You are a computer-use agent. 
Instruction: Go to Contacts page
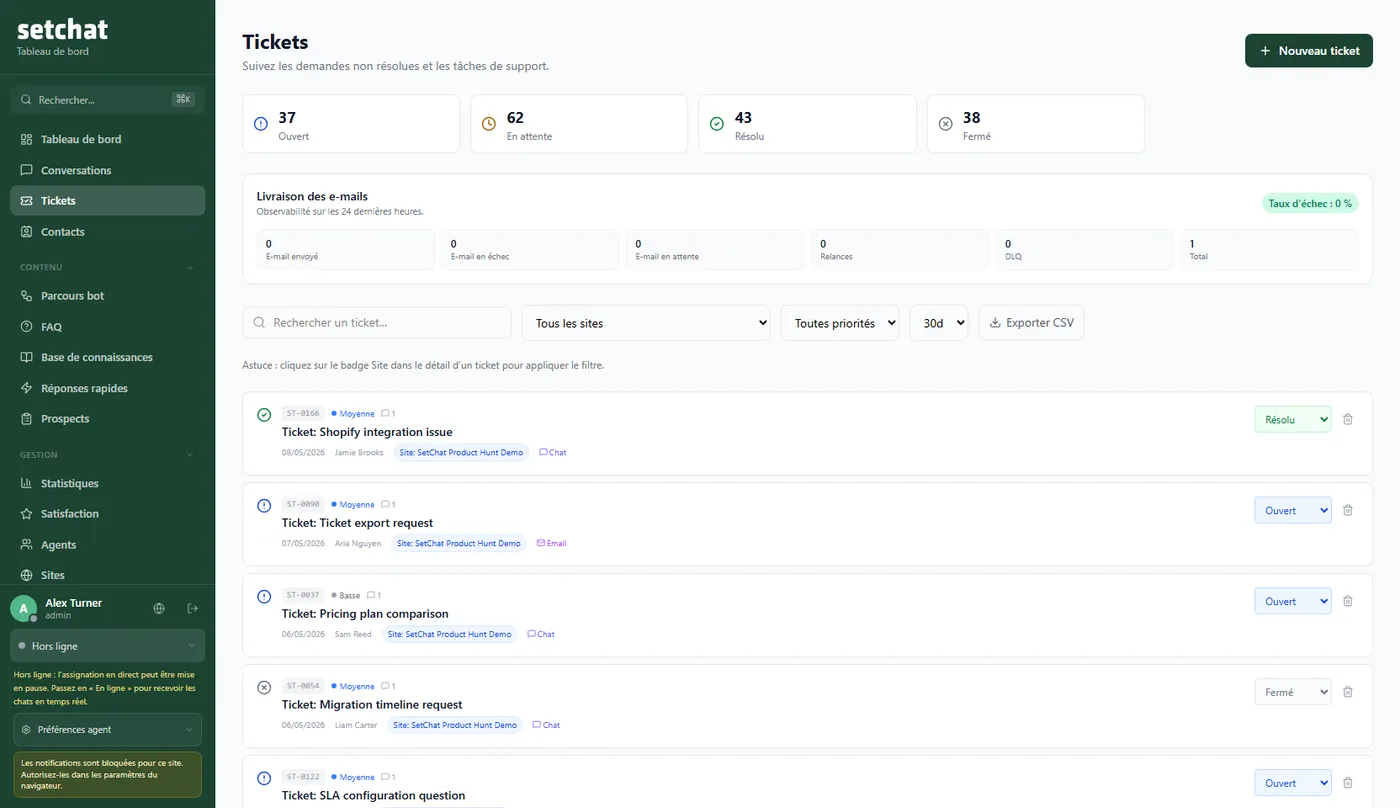[107, 232]
